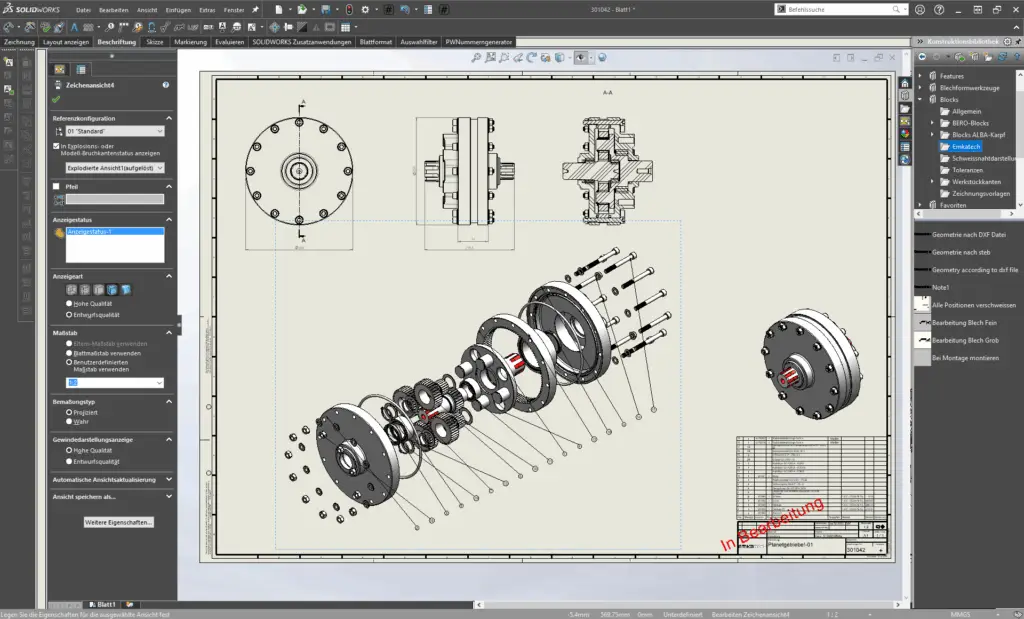Click the Undo arrow icon in the toolbar
Screen dimensions: 1024x619
point(404,10)
